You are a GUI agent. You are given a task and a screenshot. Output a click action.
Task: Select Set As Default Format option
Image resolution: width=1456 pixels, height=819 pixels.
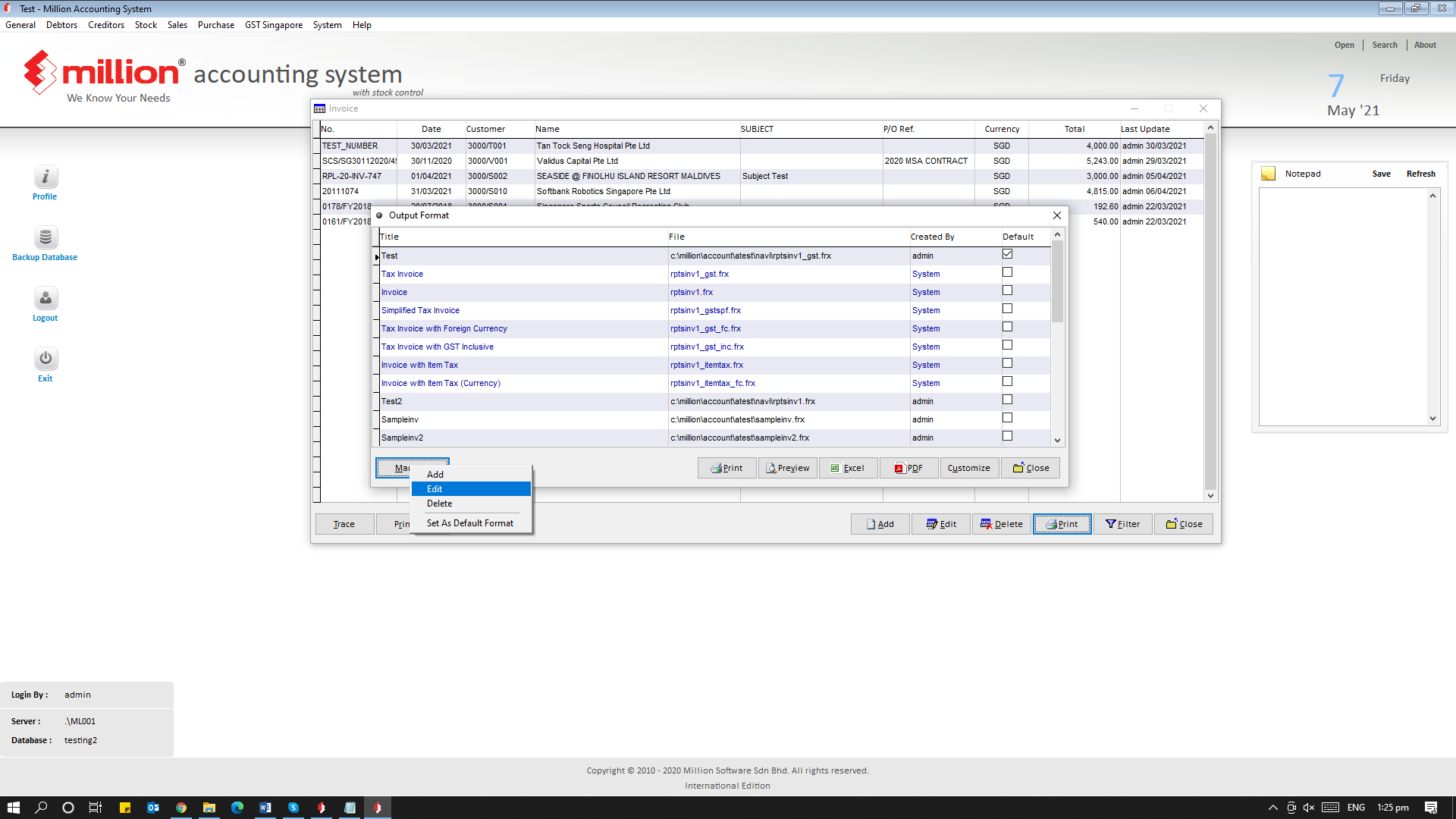click(469, 523)
